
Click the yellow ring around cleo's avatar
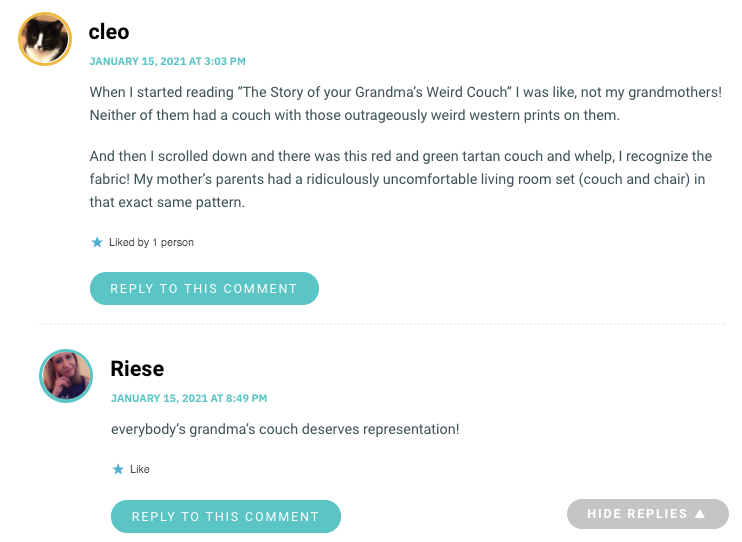tap(45, 13)
